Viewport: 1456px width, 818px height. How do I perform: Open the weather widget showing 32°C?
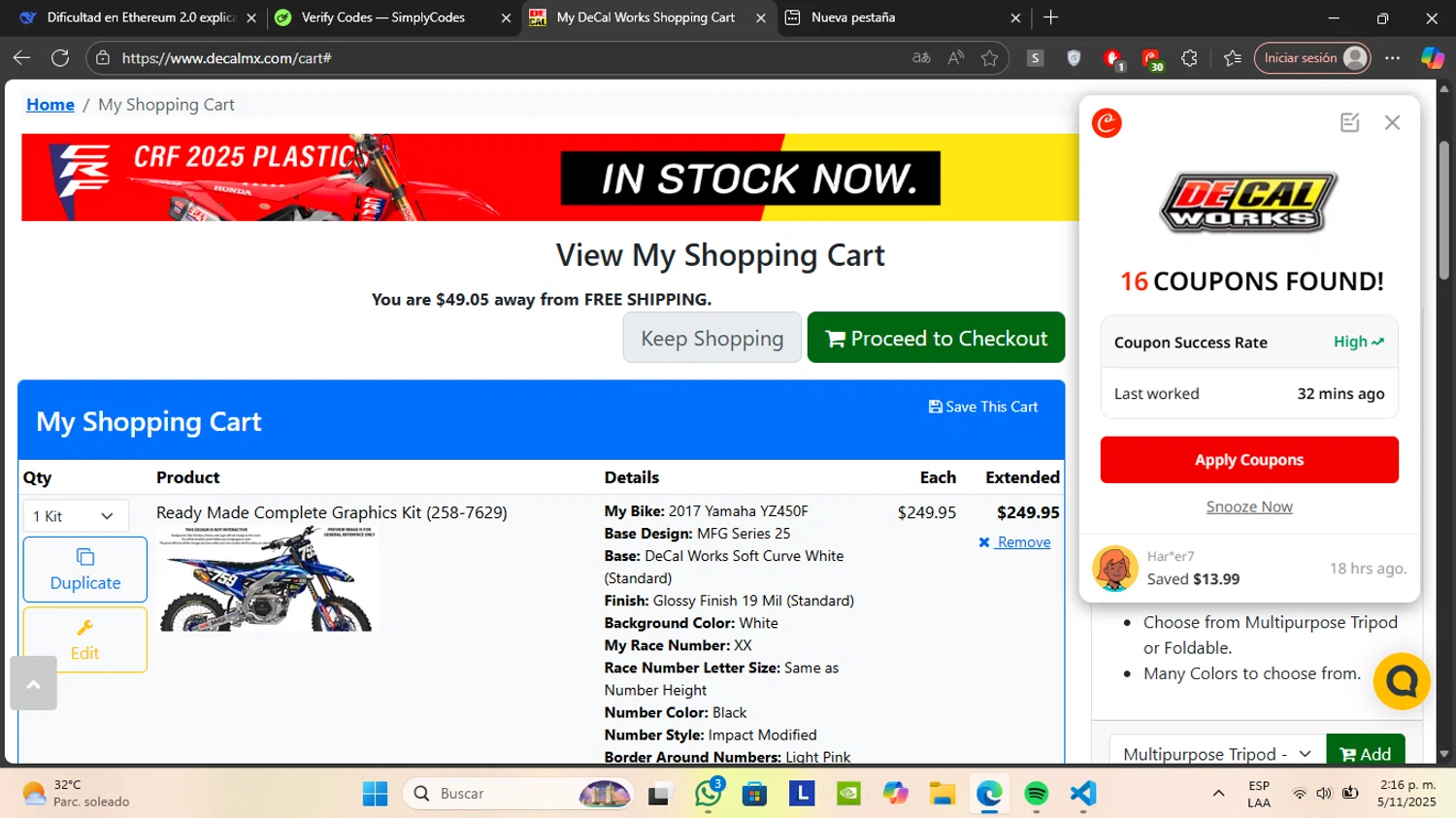click(76, 794)
